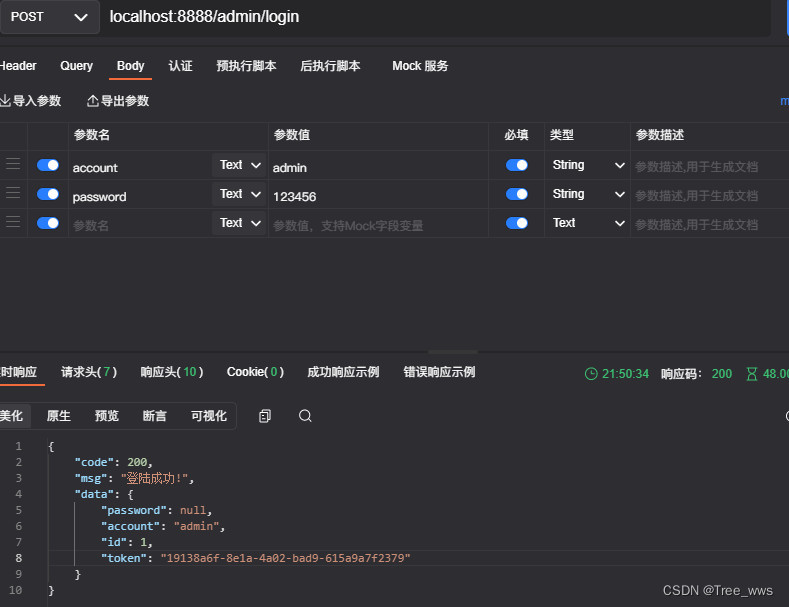Image resolution: width=789 pixels, height=607 pixels.
Task: Click drag-handle icon of empty row
Action: click(x=13, y=222)
